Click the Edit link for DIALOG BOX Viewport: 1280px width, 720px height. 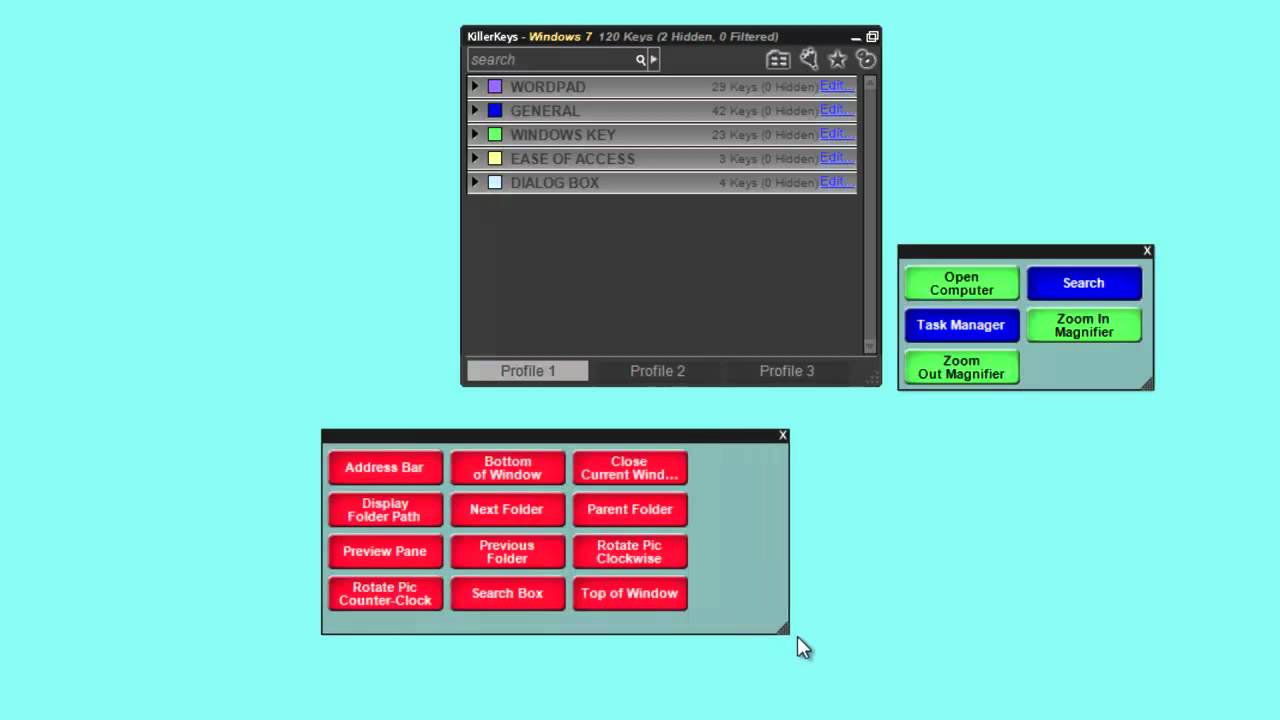[x=836, y=182]
